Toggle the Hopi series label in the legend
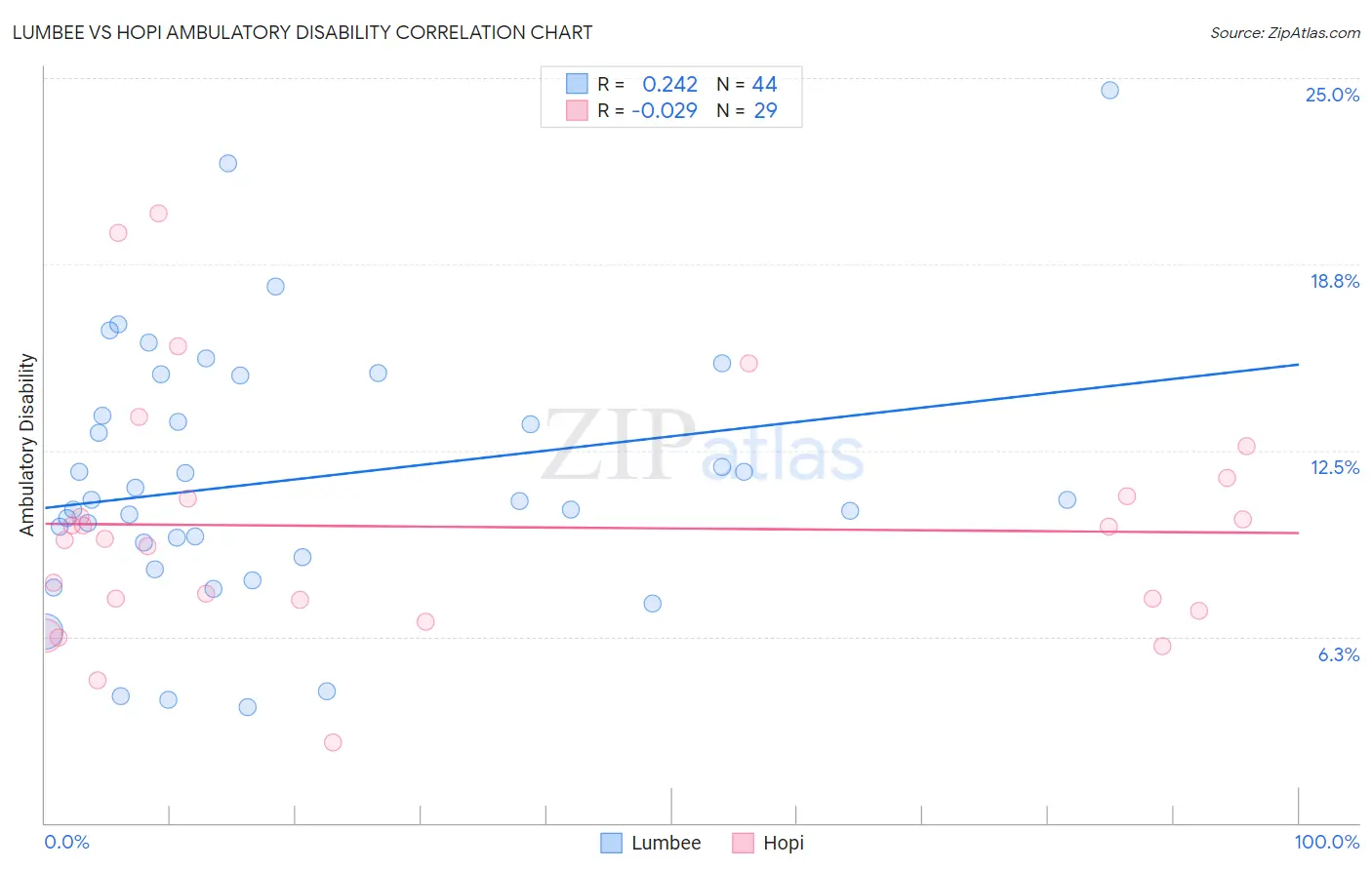Image resolution: width=1372 pixels, height=870 pixels. pos(784,843)
